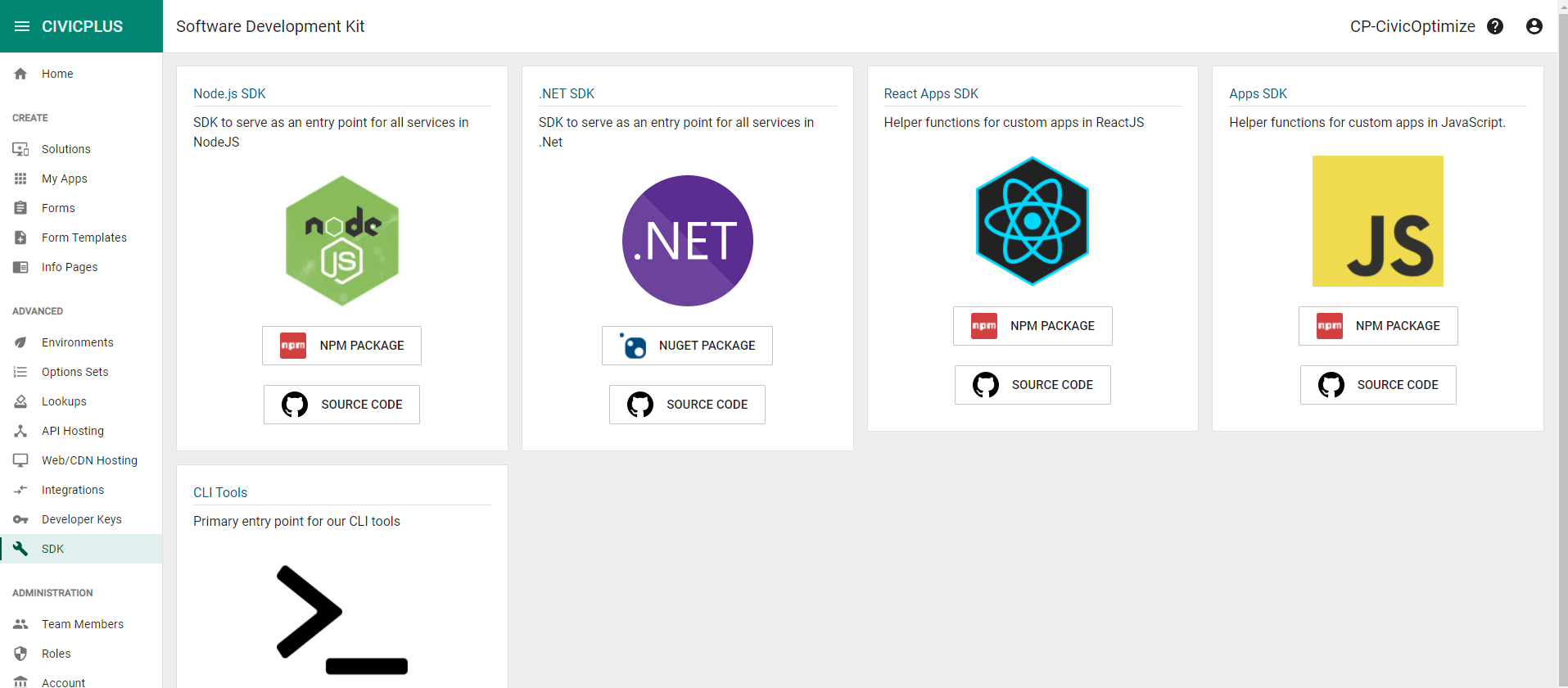Click the Developer Keys key icon
Viewport: 1568px width, 688px height.
[x=20, y=519]
